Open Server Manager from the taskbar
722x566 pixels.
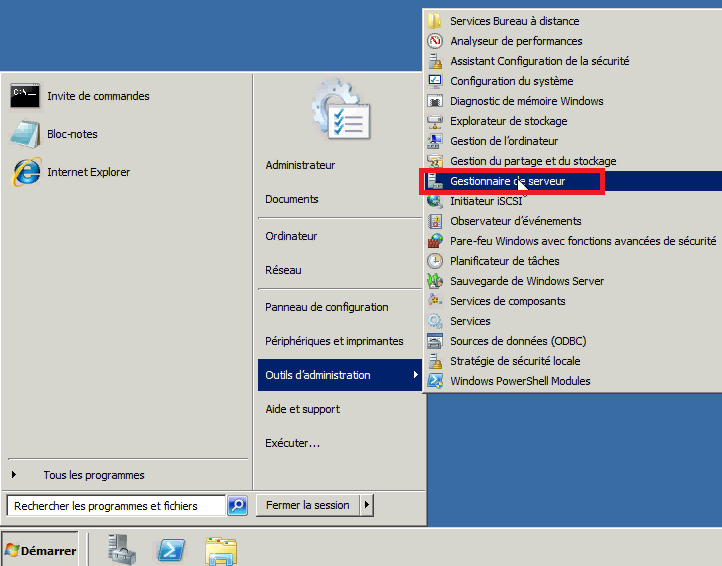tap(122, 549)
